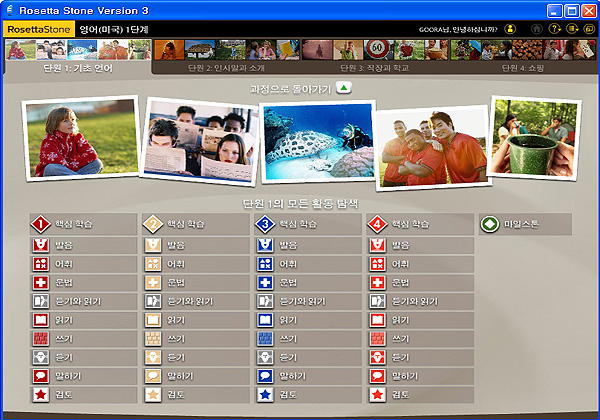Select lesson 2 듣기와 읽기 row

coord(196,301)
